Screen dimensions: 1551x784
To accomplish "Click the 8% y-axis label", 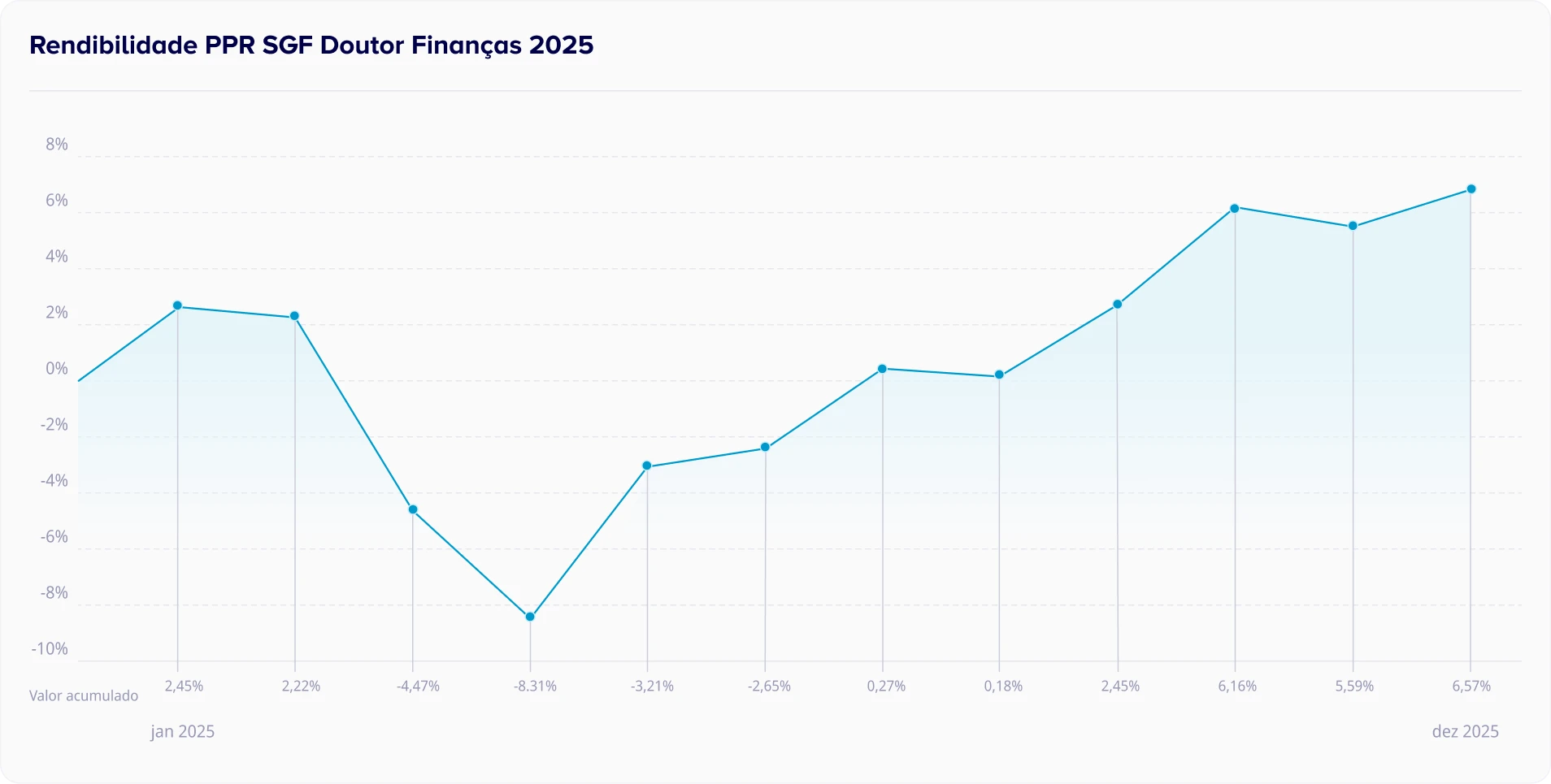I will (57, 145).
